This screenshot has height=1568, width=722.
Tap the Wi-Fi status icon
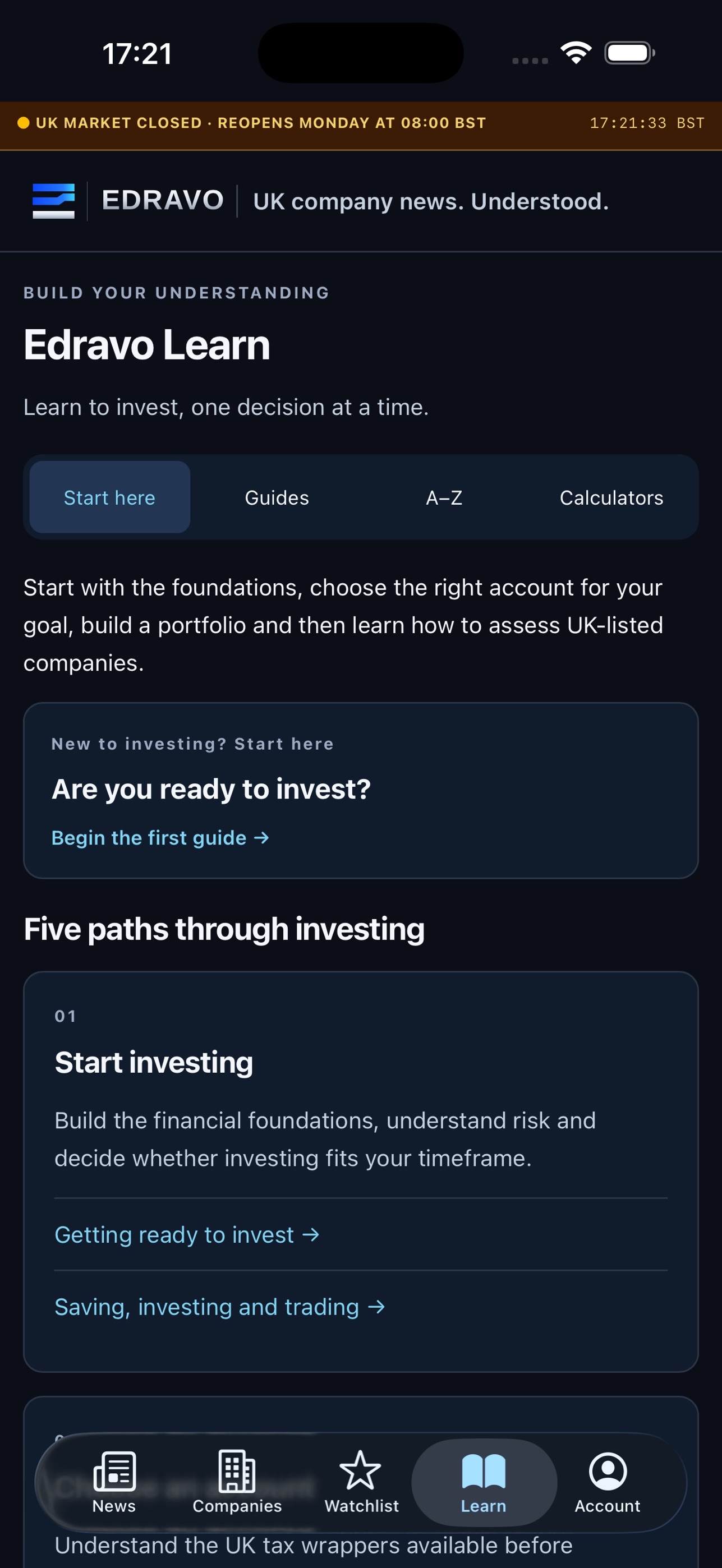[576, 53]
